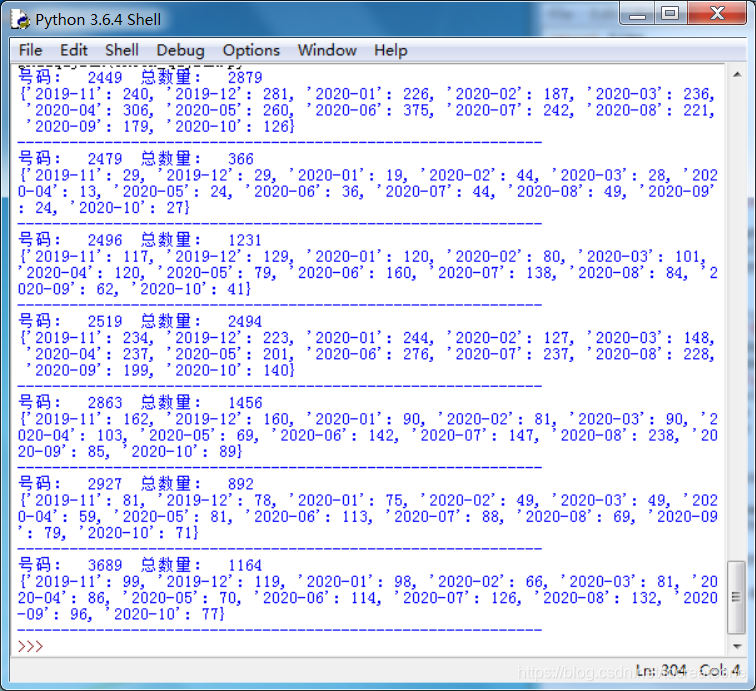The height and width of the screenshot is (691, 756).
Task: Click the total 2879 value
Action: coord(245,77)
